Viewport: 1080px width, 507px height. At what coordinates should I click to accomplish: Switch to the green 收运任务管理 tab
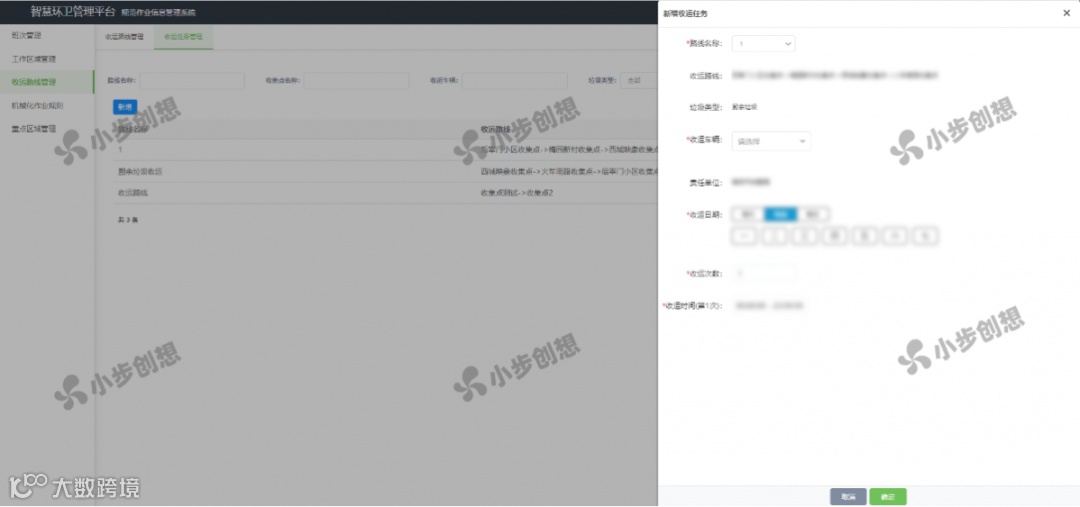[x=183, y=37]
